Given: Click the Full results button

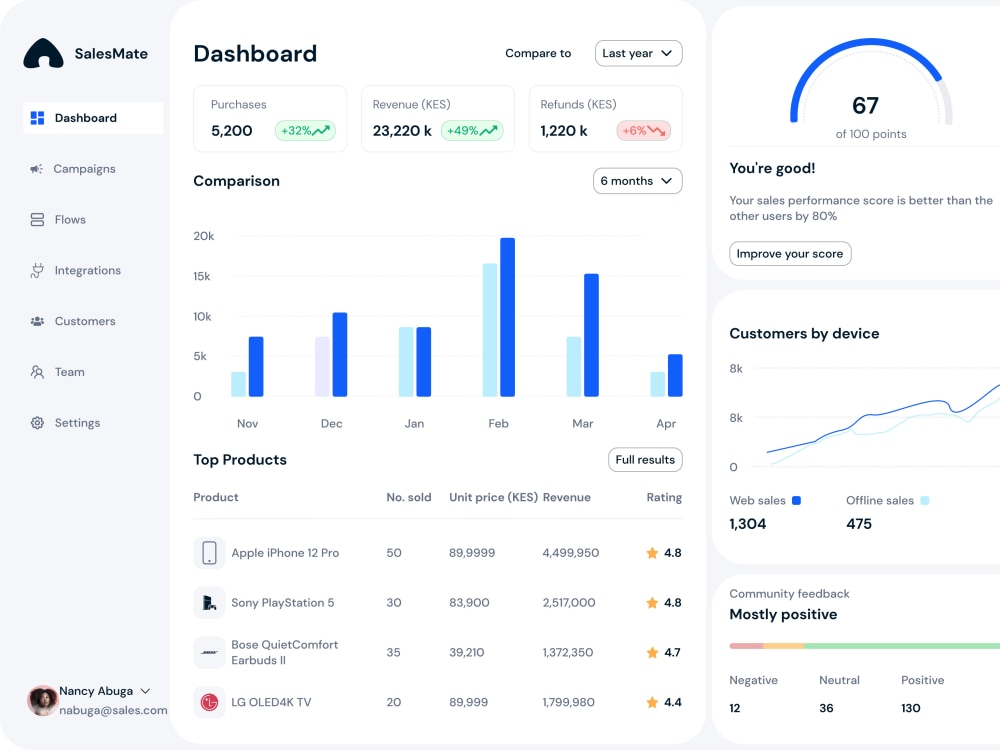Looking at the screenshot, I should pos(645,460).
